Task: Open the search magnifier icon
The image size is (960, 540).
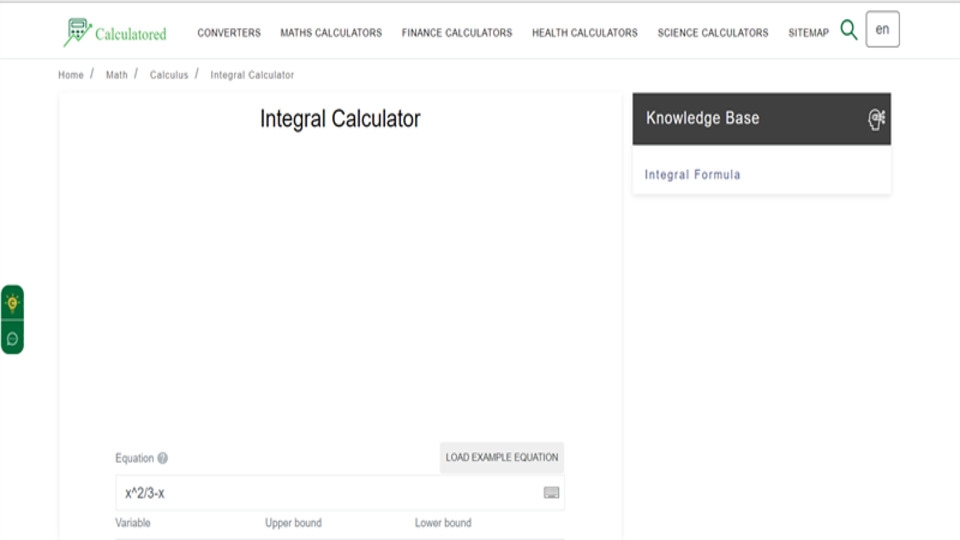Action: (x=849, y=29)
